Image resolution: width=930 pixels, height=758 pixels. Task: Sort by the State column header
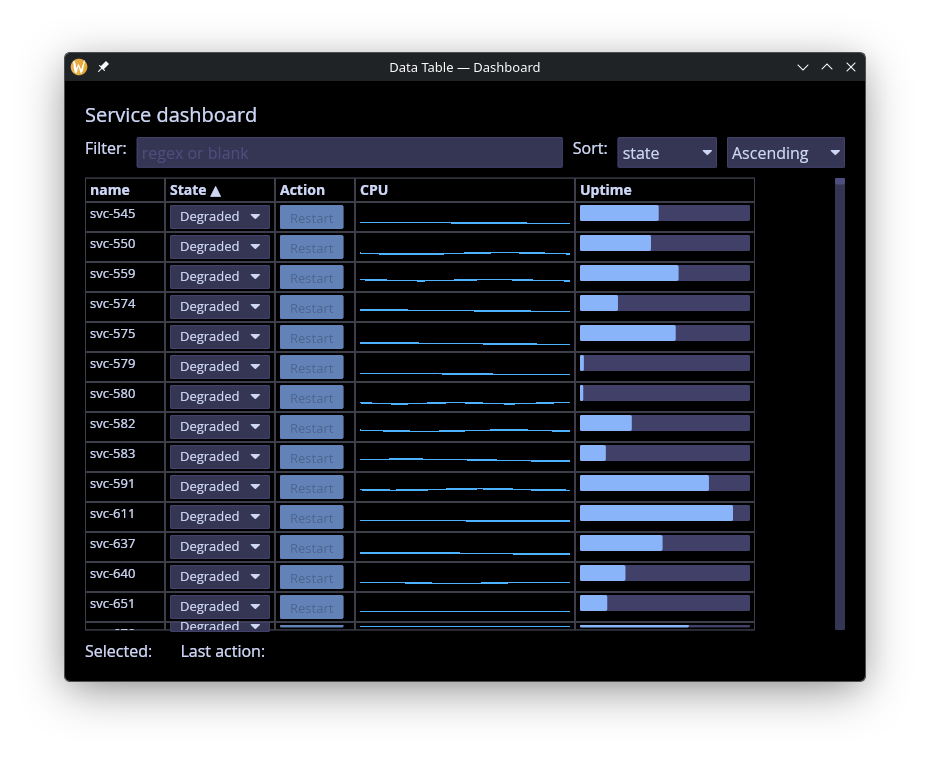click(219, 190)
